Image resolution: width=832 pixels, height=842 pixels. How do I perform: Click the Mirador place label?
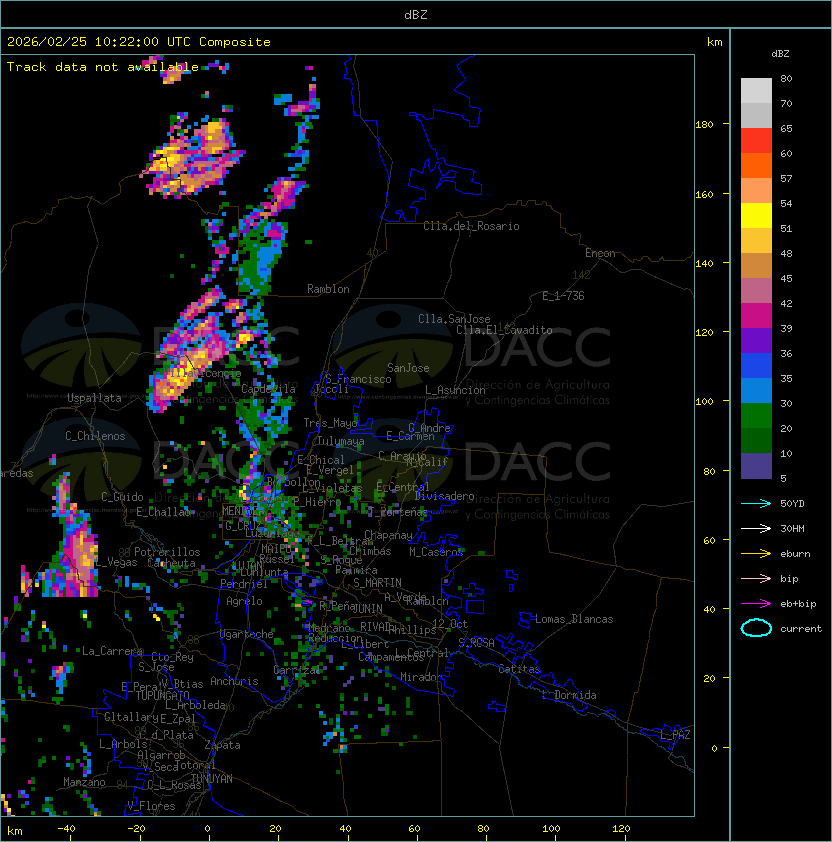(421, 677)
